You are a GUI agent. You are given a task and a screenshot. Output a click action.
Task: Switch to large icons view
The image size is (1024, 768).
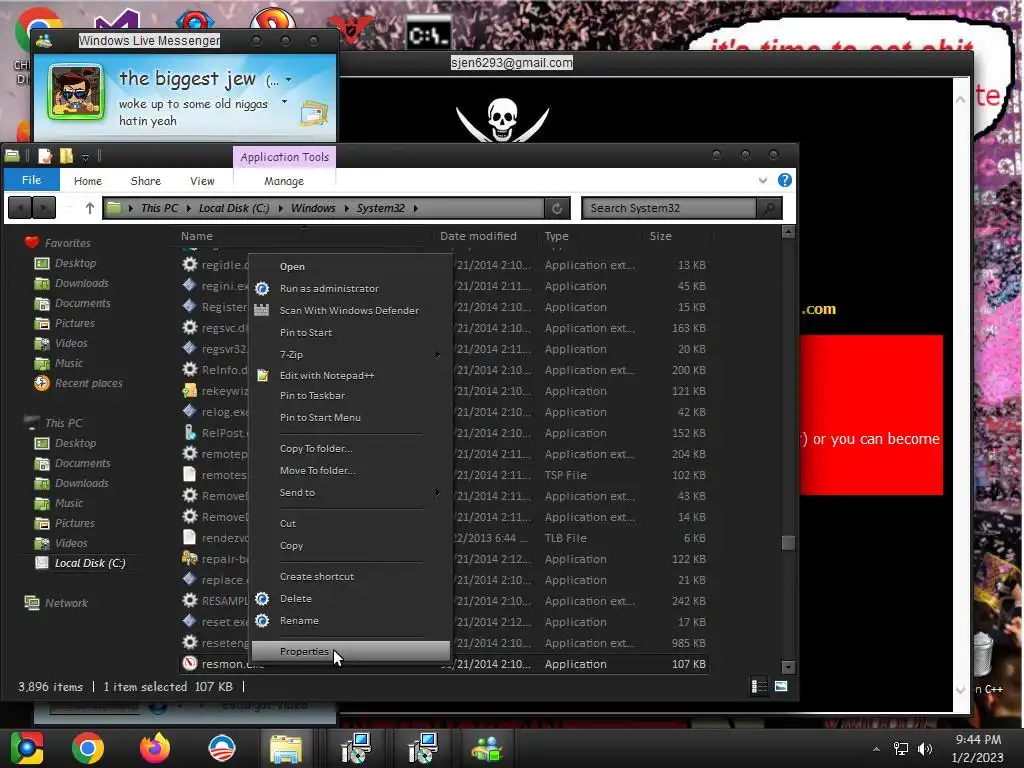(x=780, y=686)
